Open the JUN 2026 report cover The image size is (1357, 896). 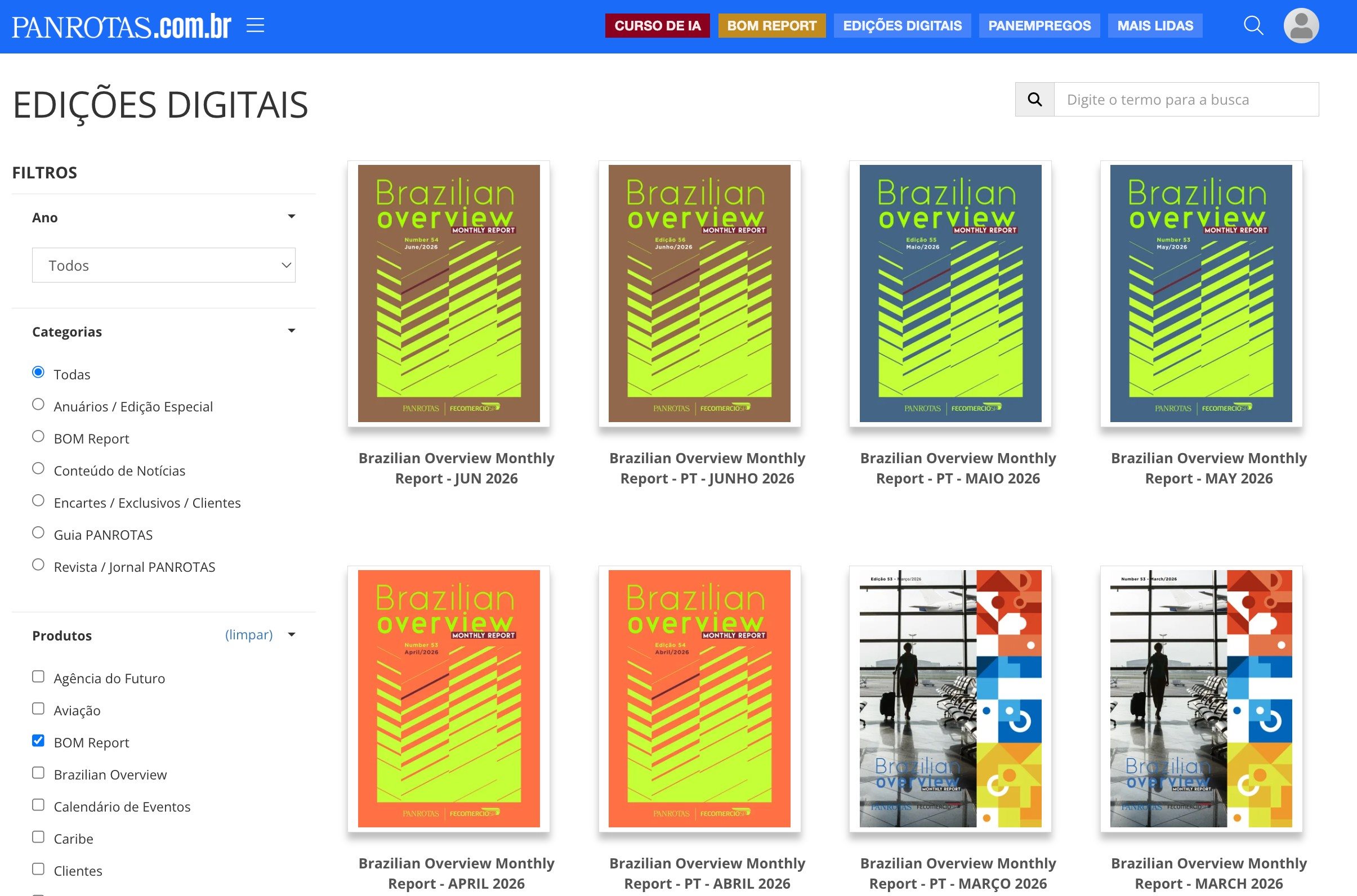[449, 294]
